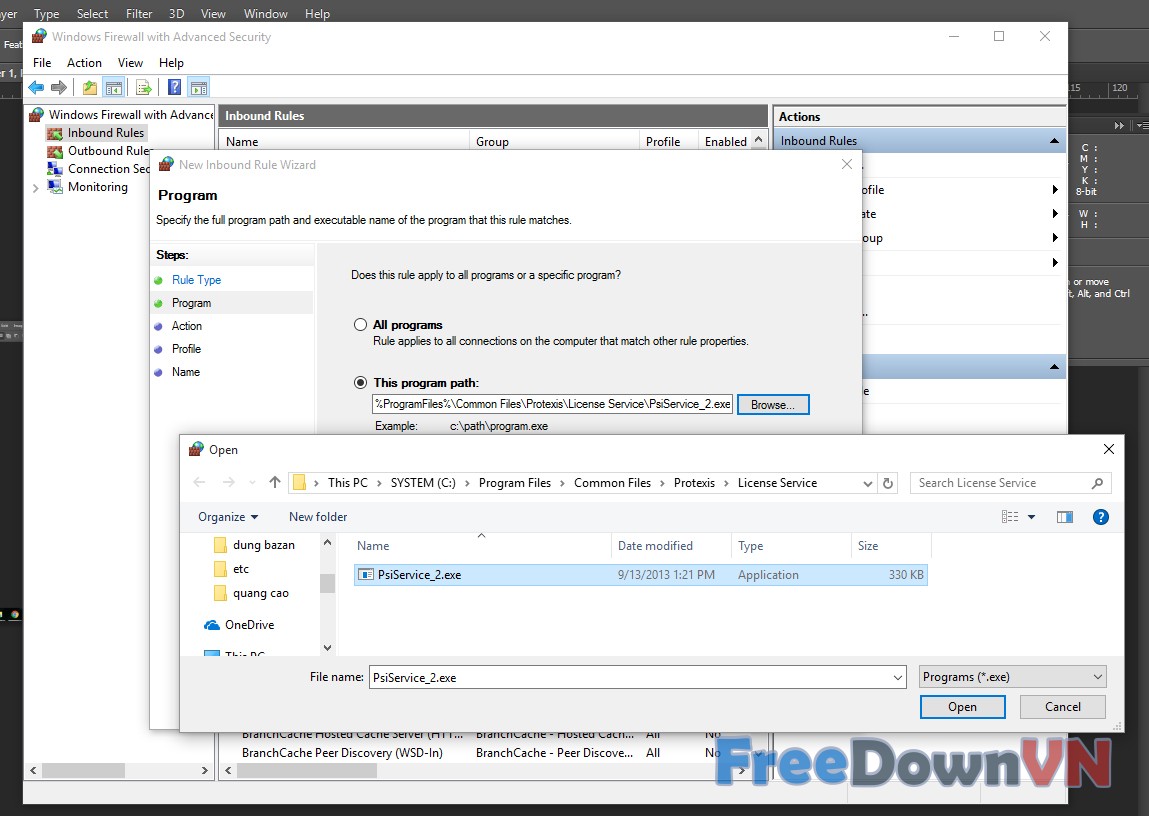Open the Filter menu in Photoshop
The image size is (1149, 816).
[x=139, y=14]
